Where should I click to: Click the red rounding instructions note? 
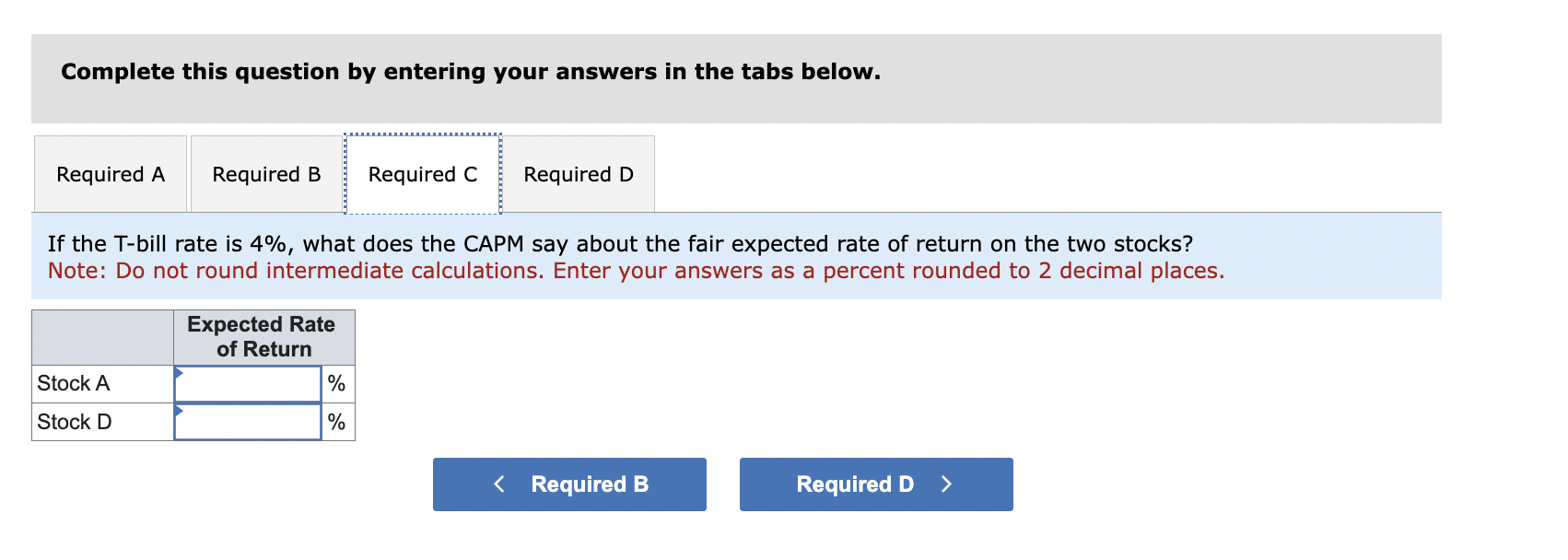point(636,271)
